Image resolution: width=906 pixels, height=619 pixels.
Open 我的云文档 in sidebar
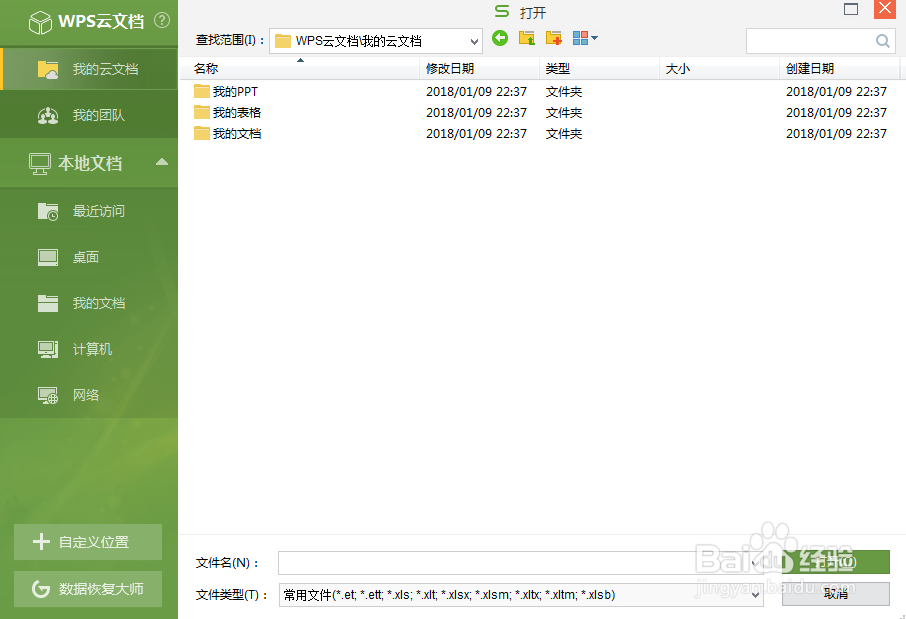tap(89, 69)
